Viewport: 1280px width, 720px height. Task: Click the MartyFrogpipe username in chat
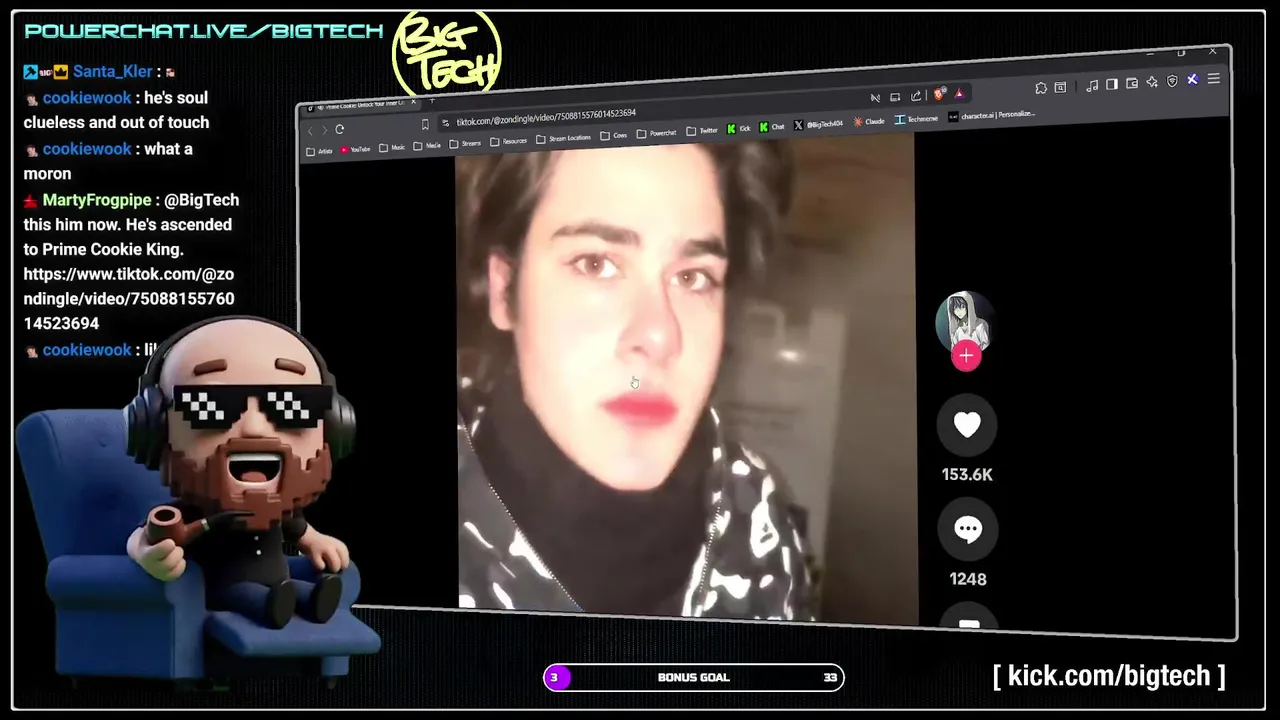(97, 200)
